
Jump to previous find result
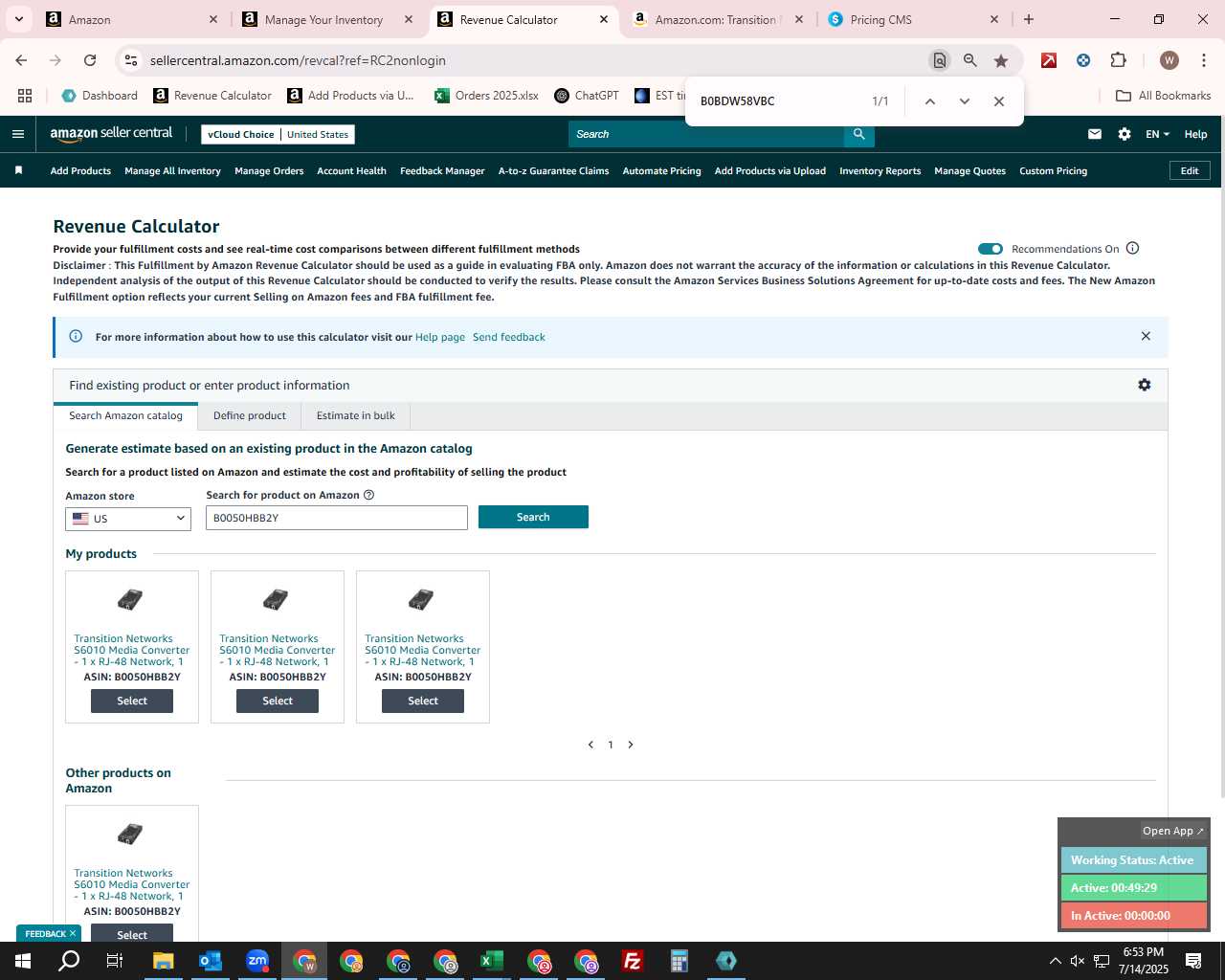tap(929, 101)
